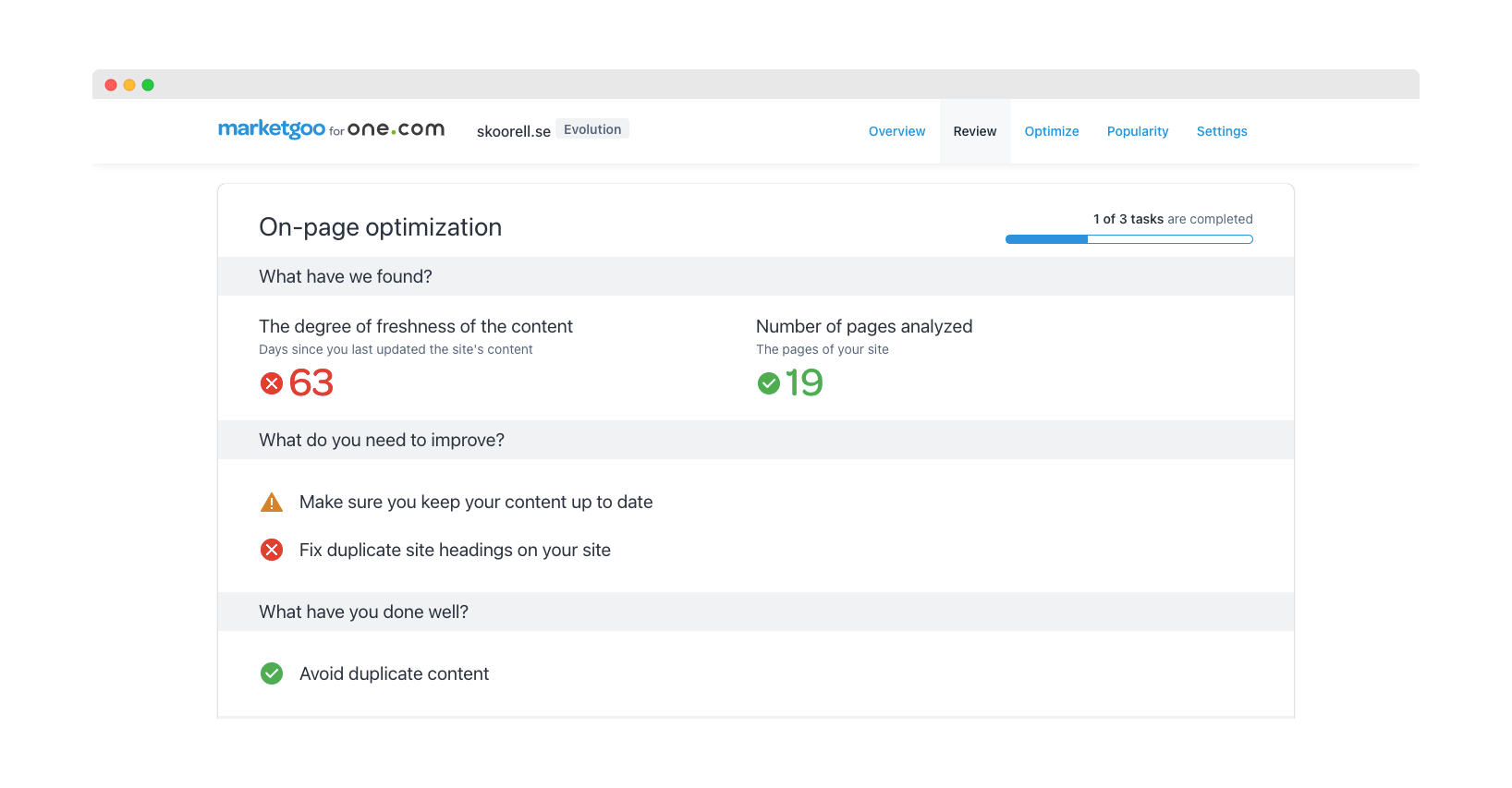The width and height of the screenshot is (1512, 788).
Task: Click the 'What have we found?' section header
Action: (x=756, y=276)
